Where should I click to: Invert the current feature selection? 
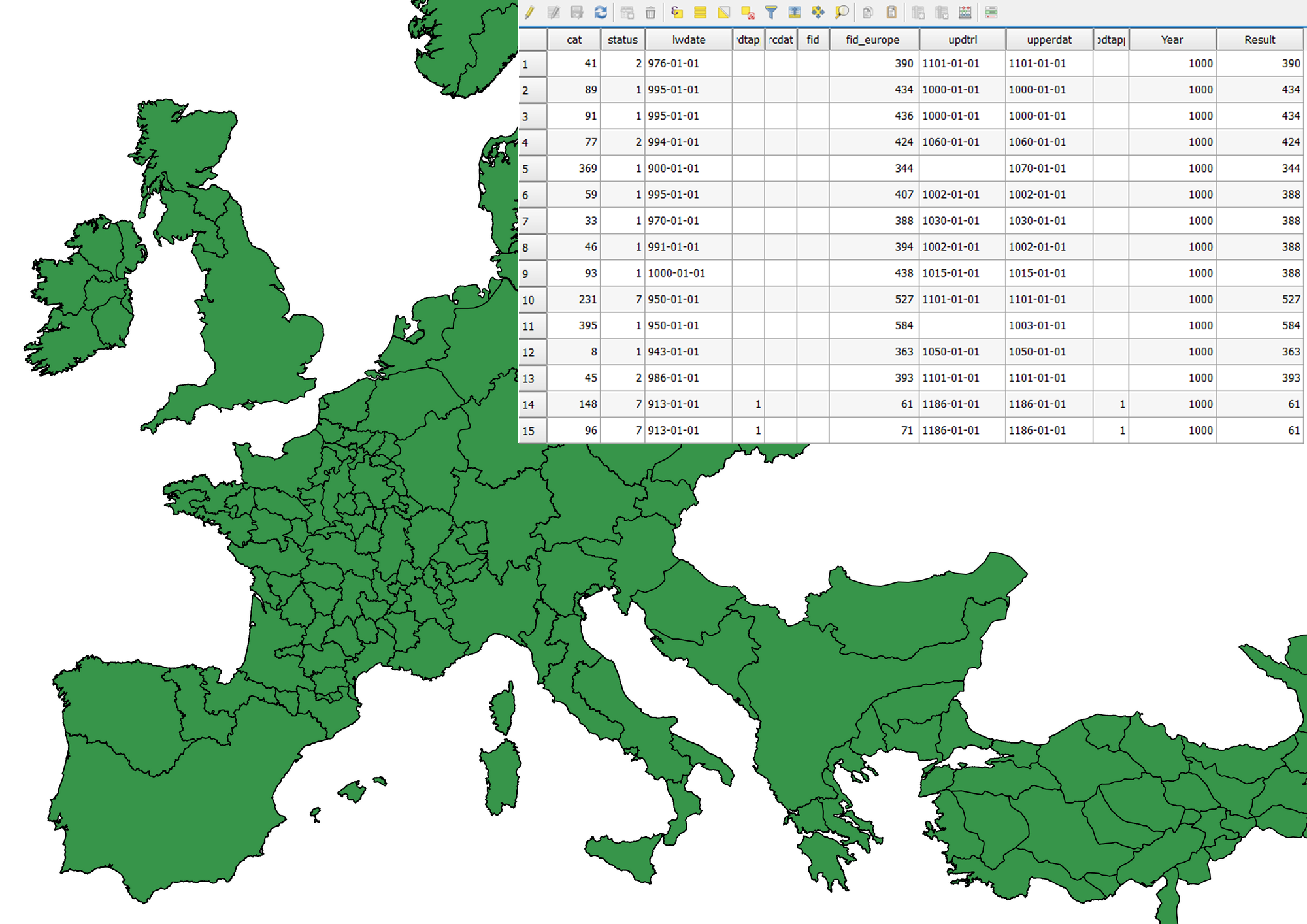724,12
